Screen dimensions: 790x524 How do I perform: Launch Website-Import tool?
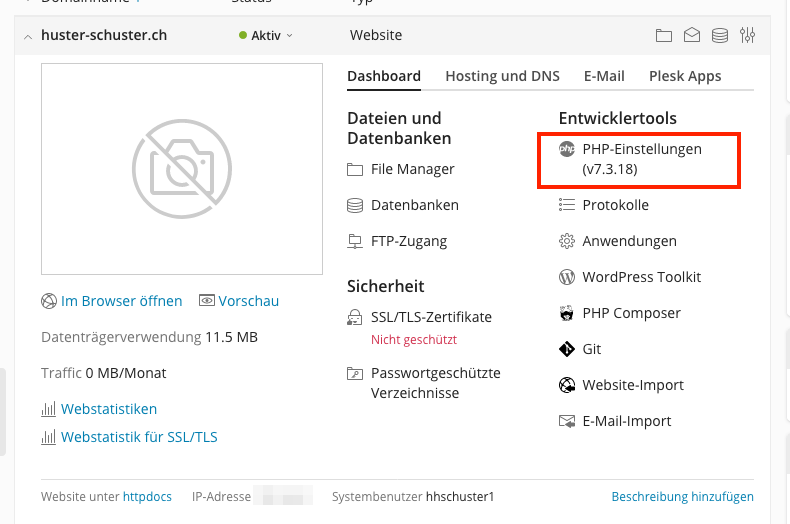pos(633,385)
